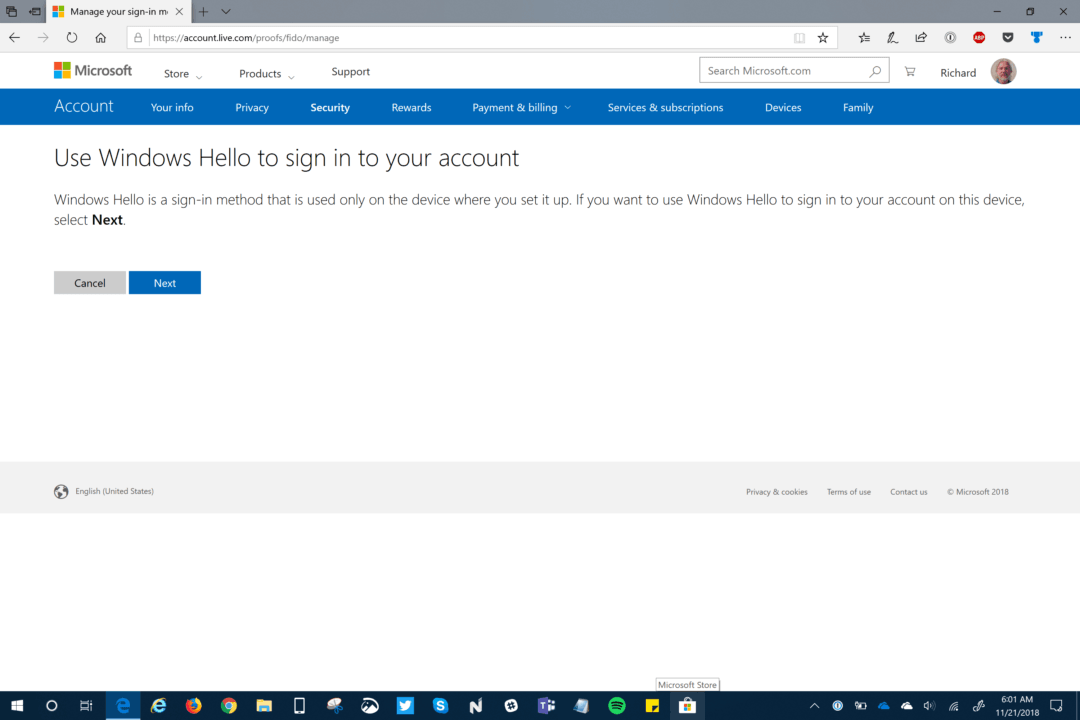Image resolution: width=1080 pixels, height=720 pixels.
Task: Add the page to favorites with the star
Action: [x=823, y=37]
